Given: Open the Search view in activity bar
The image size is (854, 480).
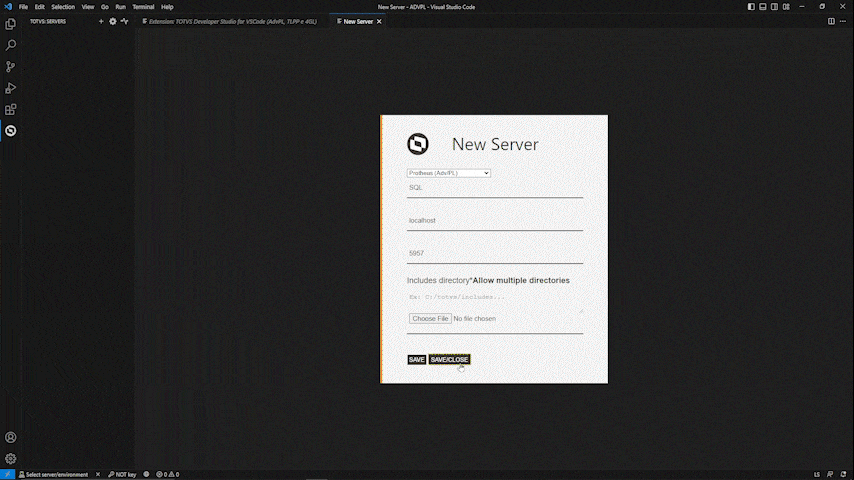Looking at the screenshot, I should click(x=10, y=45).
